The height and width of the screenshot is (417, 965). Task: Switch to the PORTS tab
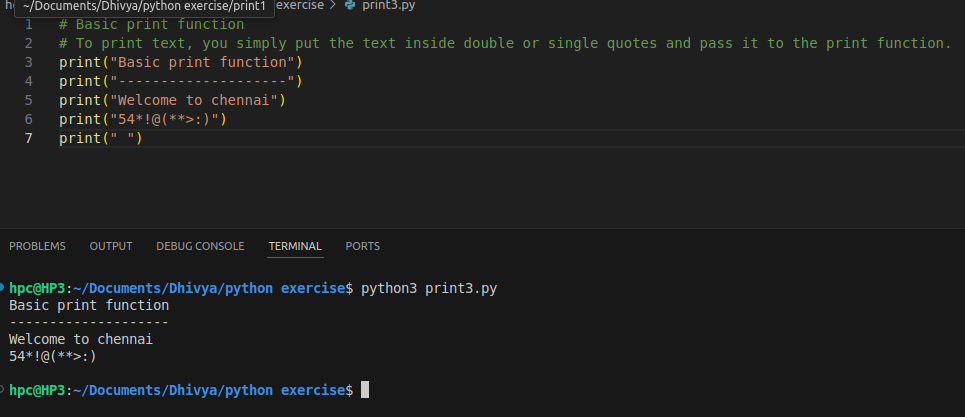[362, 246]
